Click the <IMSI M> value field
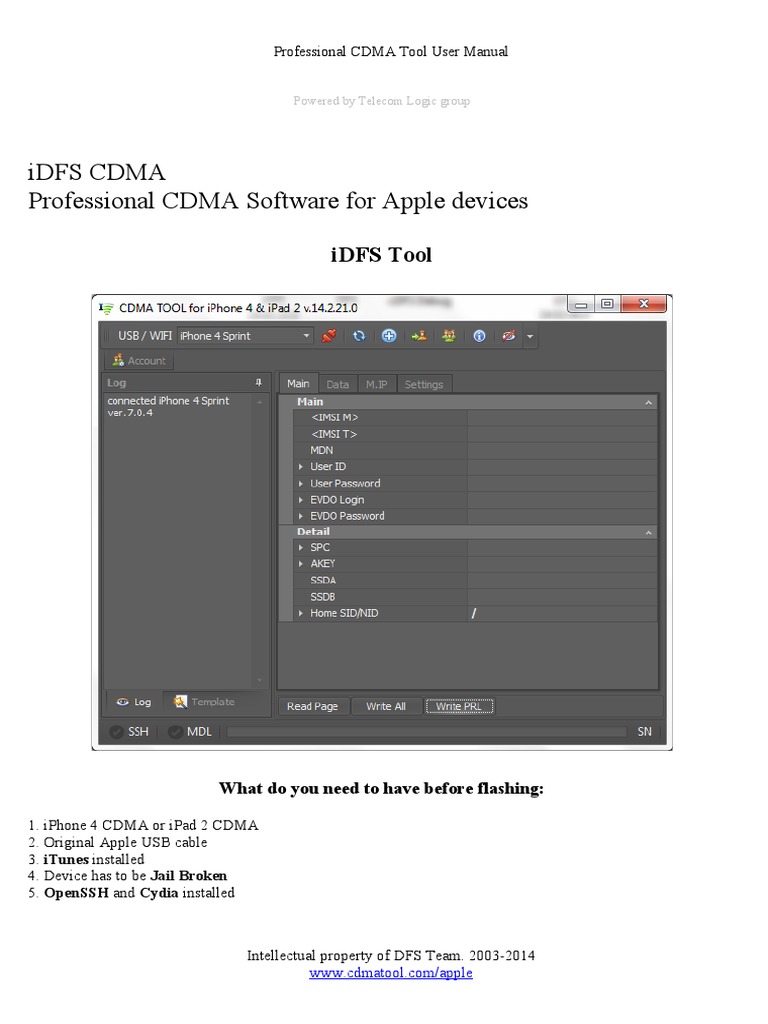 [562, 418]
